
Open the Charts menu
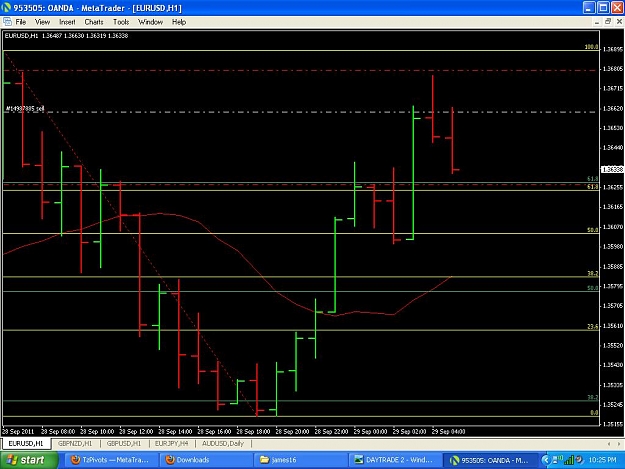(x=94, y=22)
